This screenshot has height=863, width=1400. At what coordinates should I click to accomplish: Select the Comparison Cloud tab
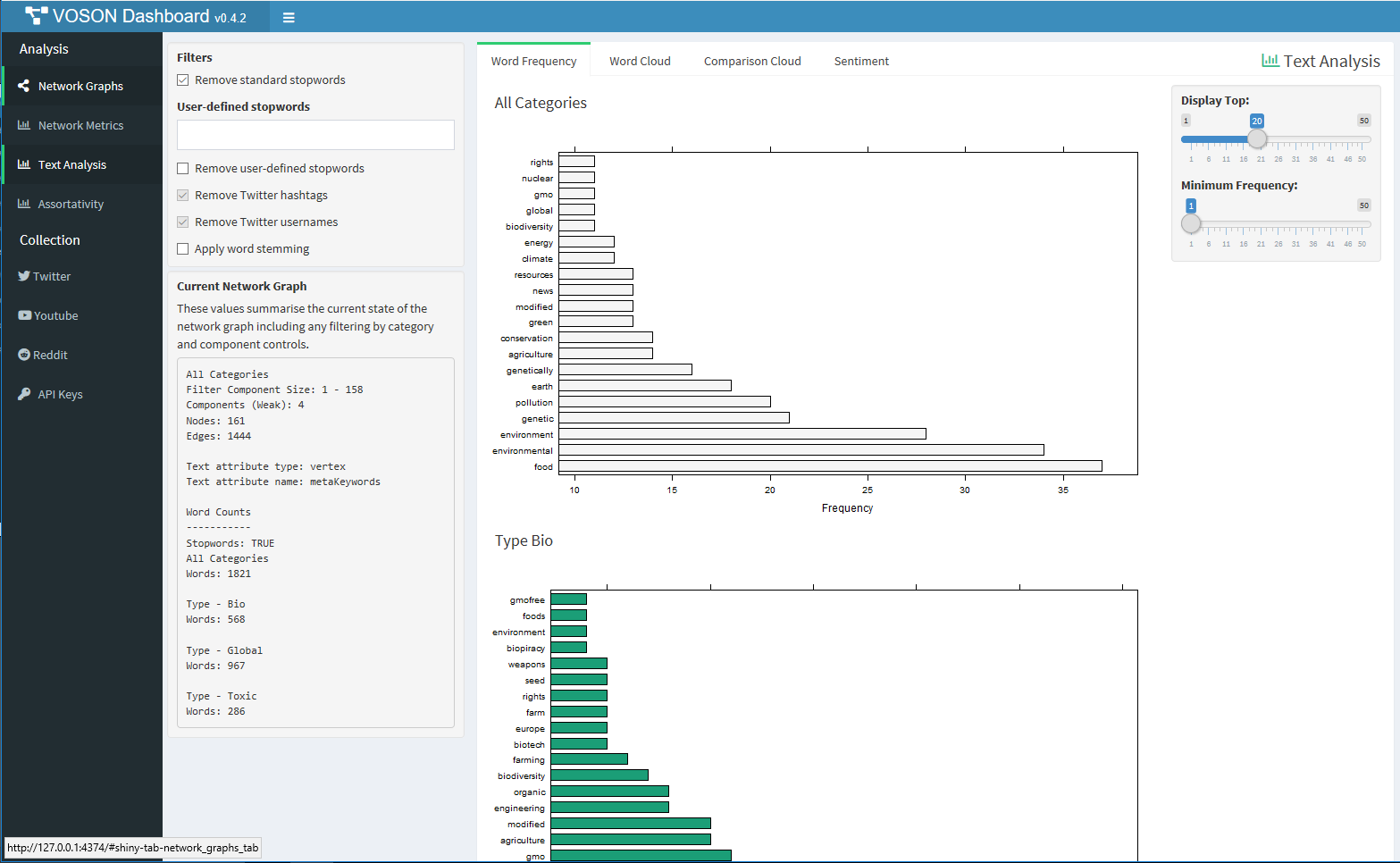click(752, 61)
